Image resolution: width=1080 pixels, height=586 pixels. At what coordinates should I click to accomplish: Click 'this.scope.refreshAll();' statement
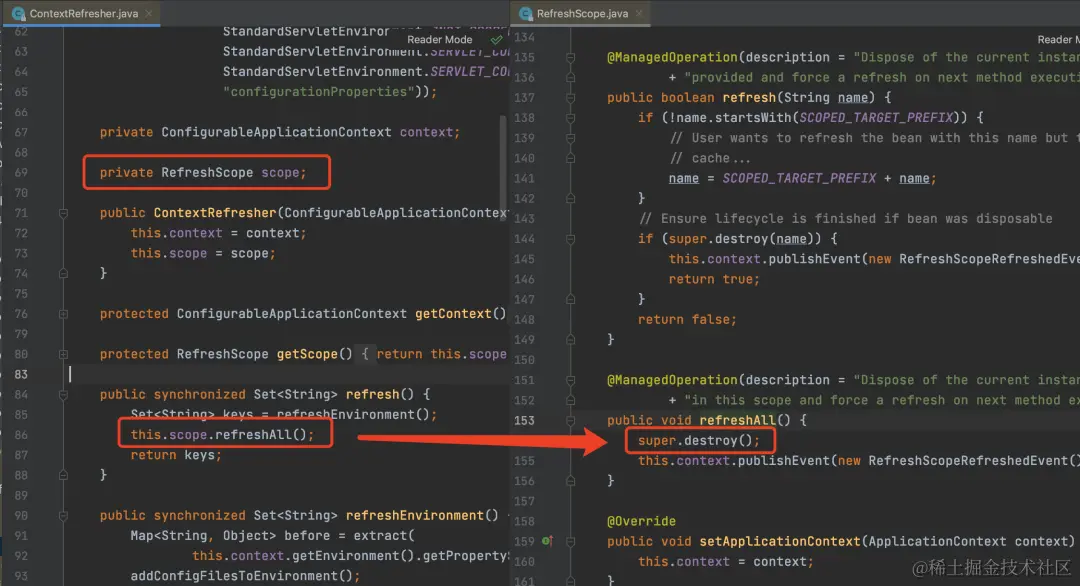coord(222,435)
